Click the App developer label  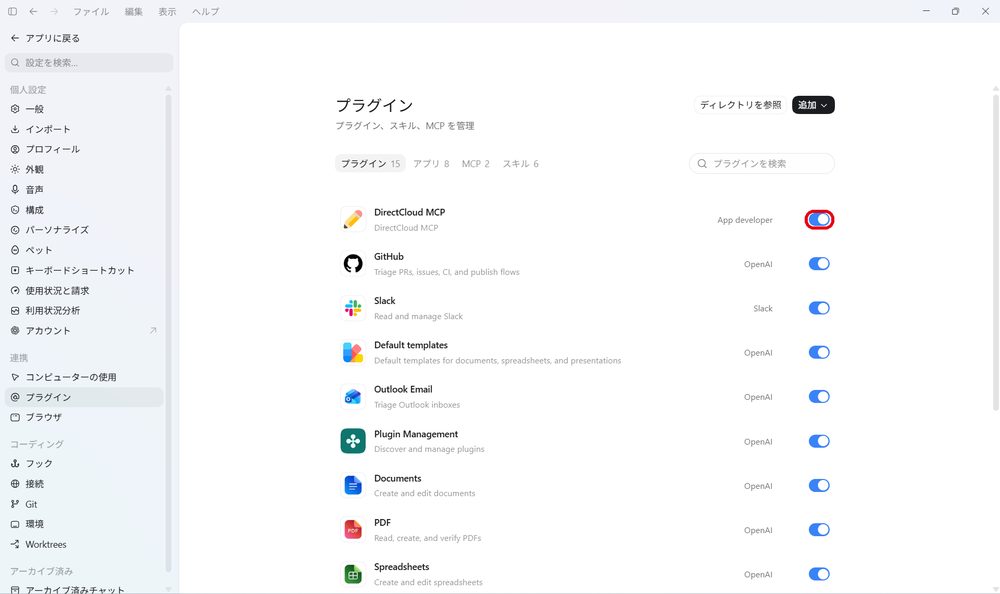(744, 220)
